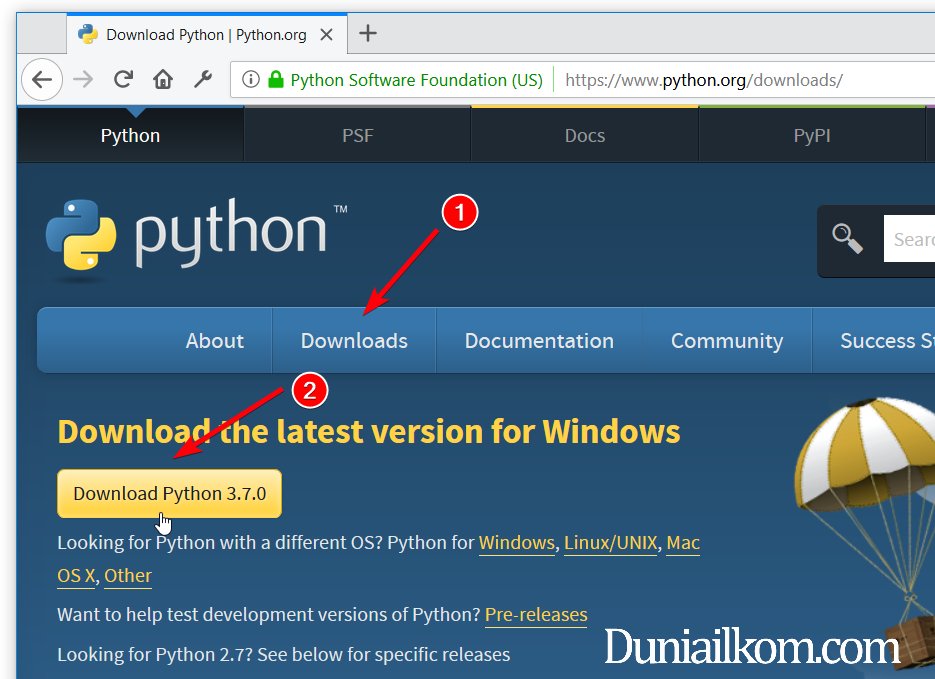The width and height of the screenshot is (935, 679).
Task: Click the green padlock security icon
Action: point(275,79)
